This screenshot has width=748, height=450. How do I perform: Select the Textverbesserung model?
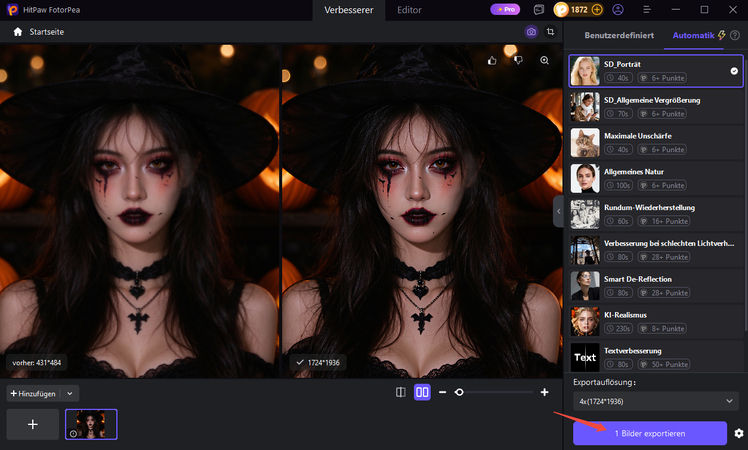(656, 357)
